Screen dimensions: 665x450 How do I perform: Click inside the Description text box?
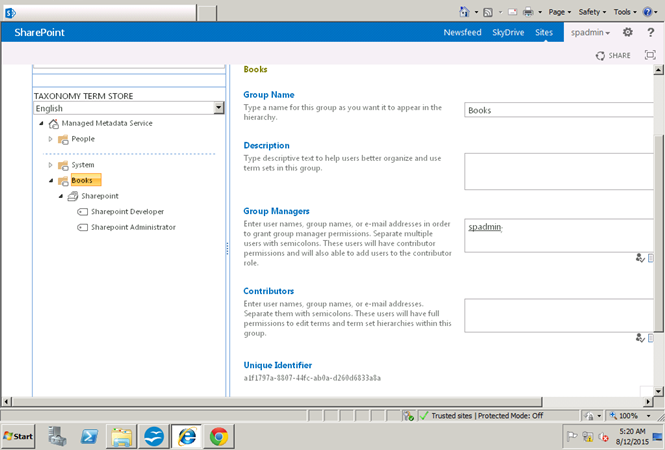559,171
